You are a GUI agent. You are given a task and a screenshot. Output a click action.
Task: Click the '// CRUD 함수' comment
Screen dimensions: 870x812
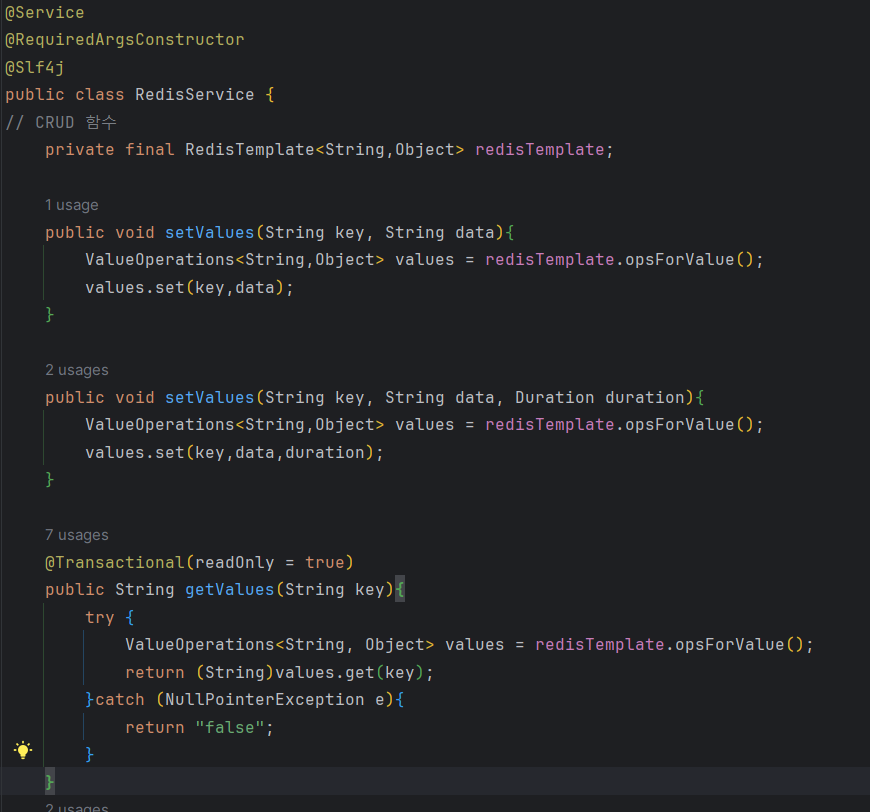[61, 122]
